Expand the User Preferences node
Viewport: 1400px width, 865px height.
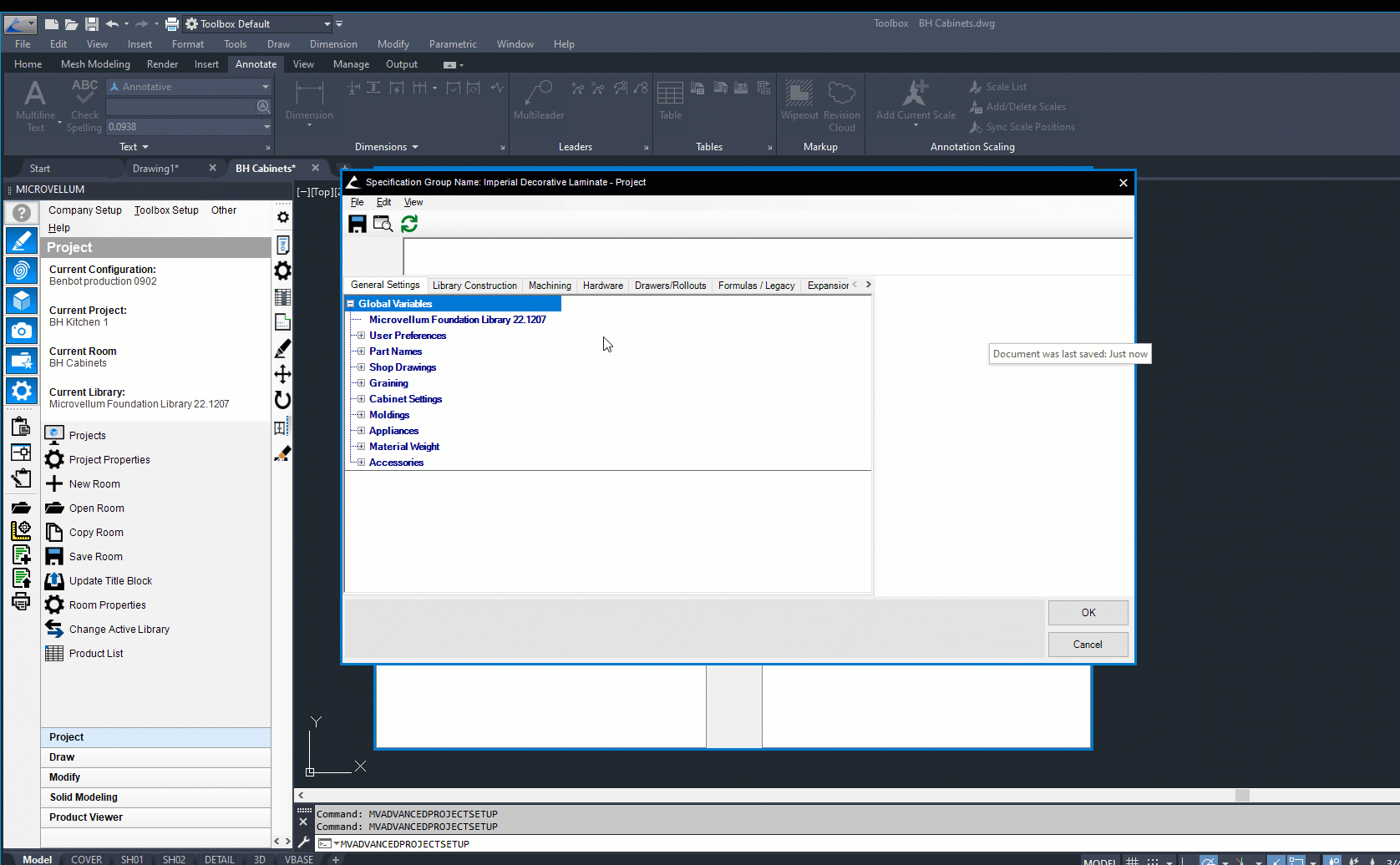pos(361,336)
